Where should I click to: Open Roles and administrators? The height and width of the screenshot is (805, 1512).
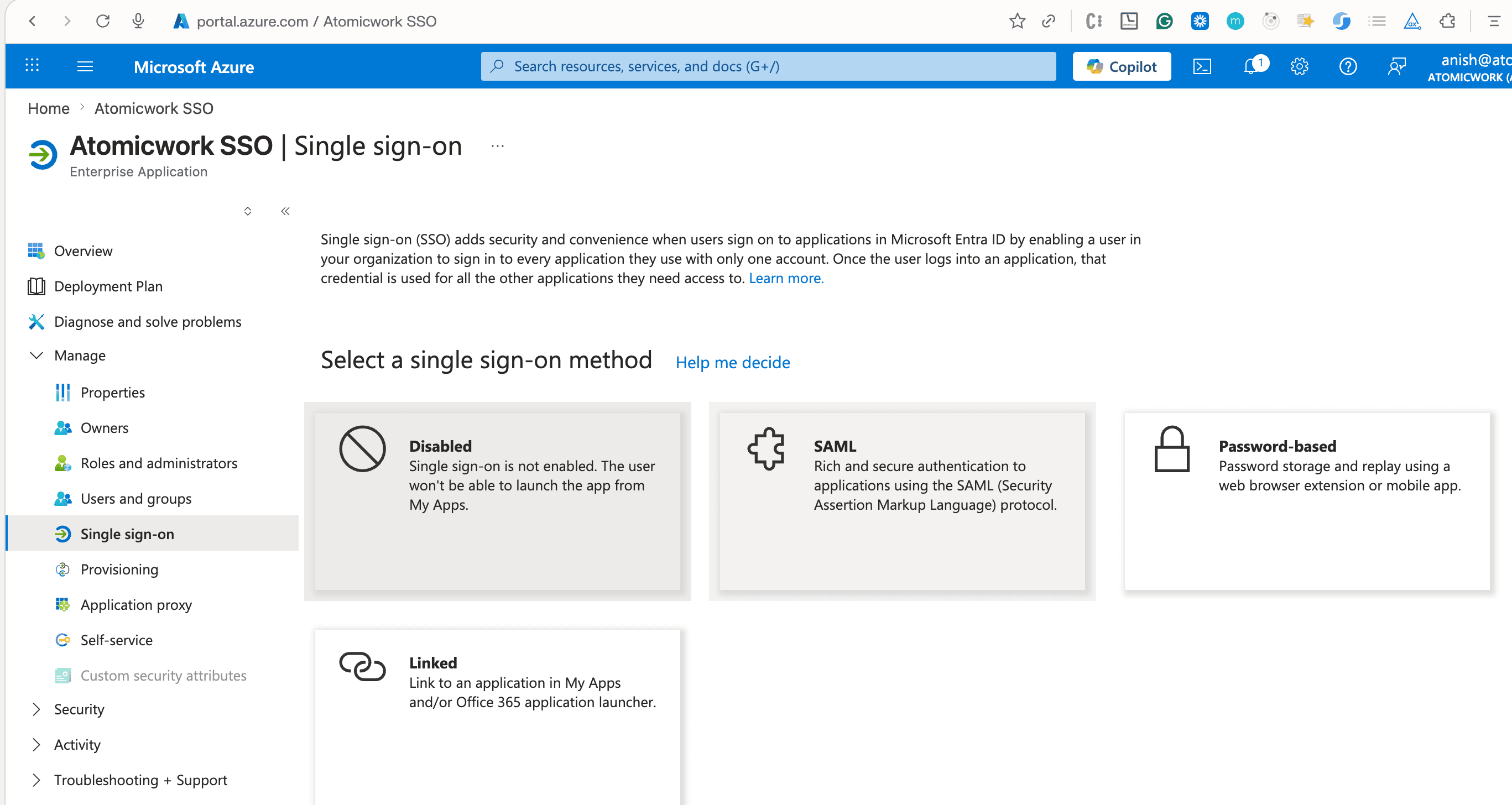point(159,463)
